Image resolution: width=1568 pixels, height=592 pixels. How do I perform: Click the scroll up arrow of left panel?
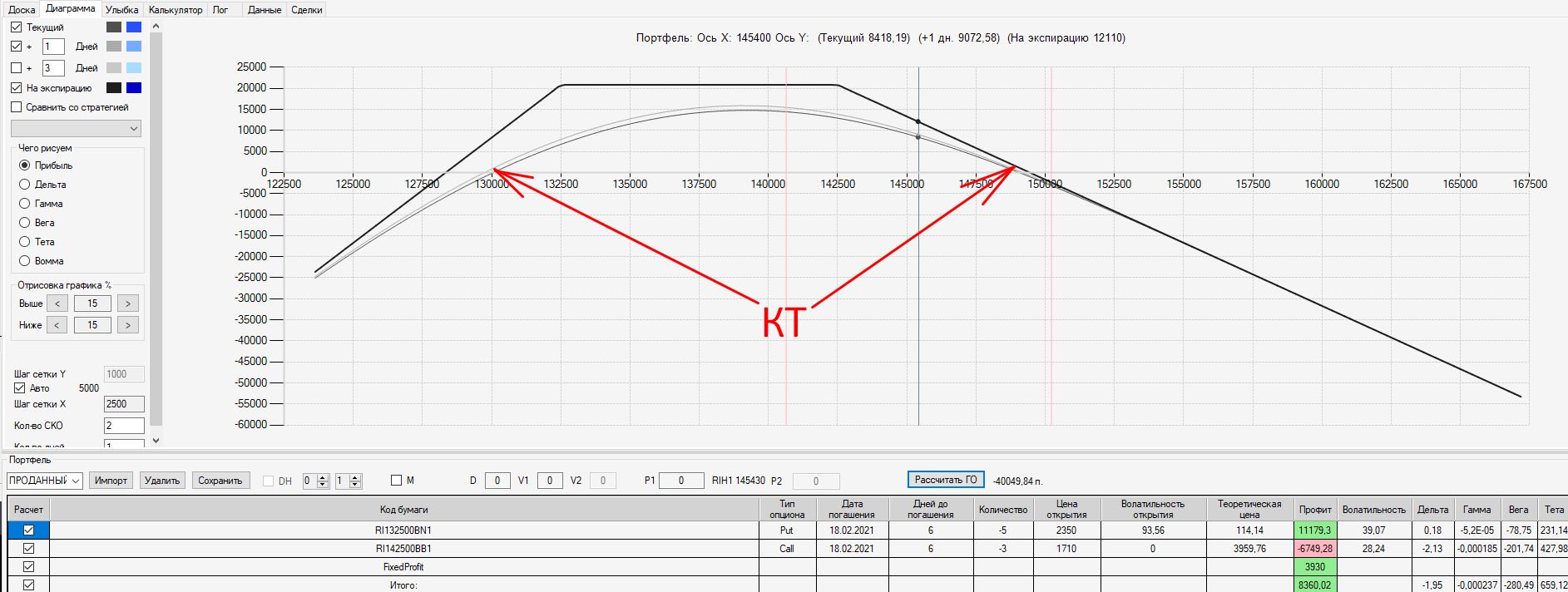point(156,27)
